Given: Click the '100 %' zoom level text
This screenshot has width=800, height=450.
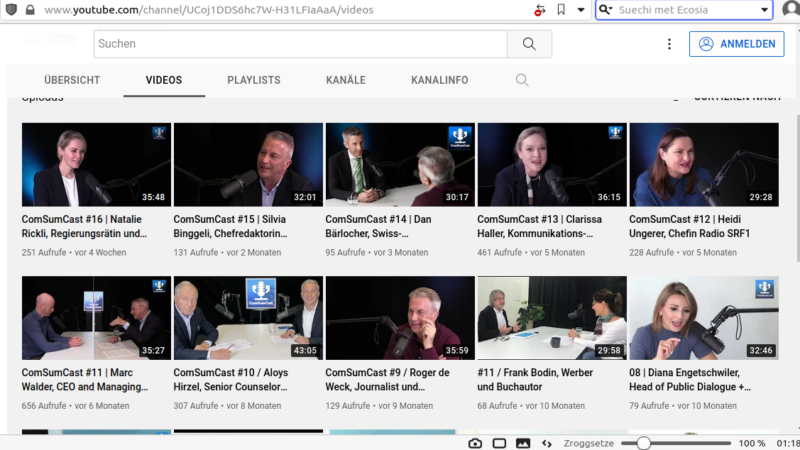Looking at the screenshot, I should tap(752, 443).
